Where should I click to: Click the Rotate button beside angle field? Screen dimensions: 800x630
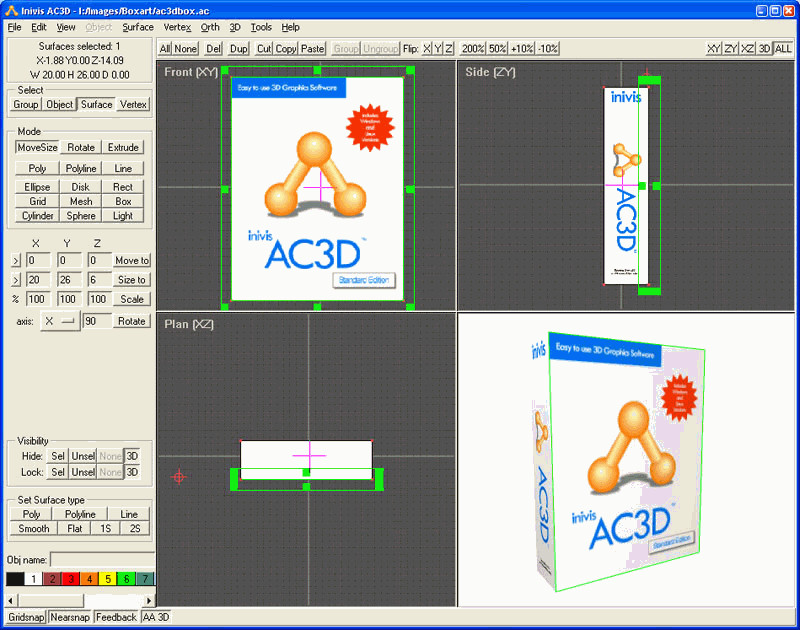pyautogui.click(x=132, y=321)
